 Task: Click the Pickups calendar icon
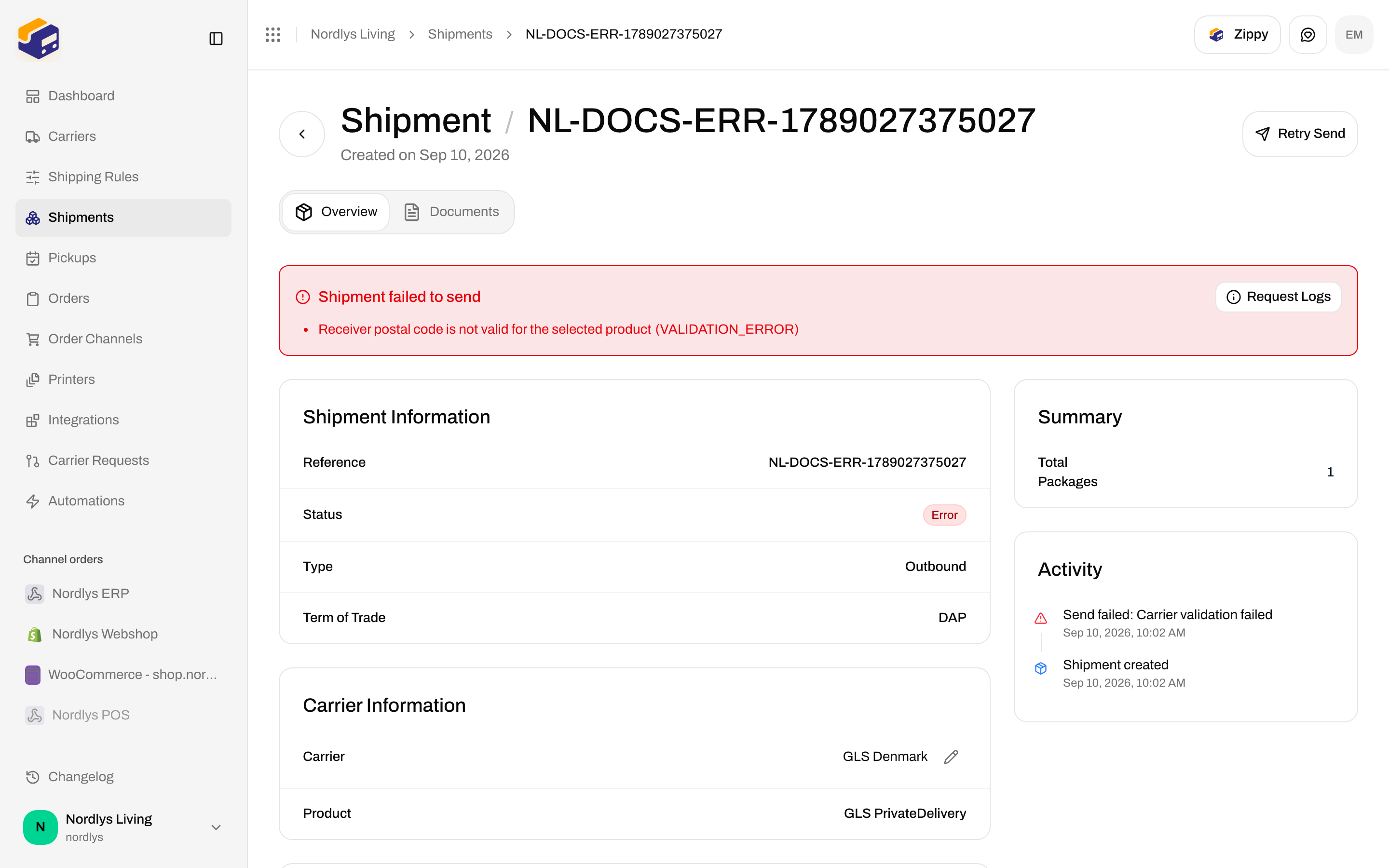[33, 258]
